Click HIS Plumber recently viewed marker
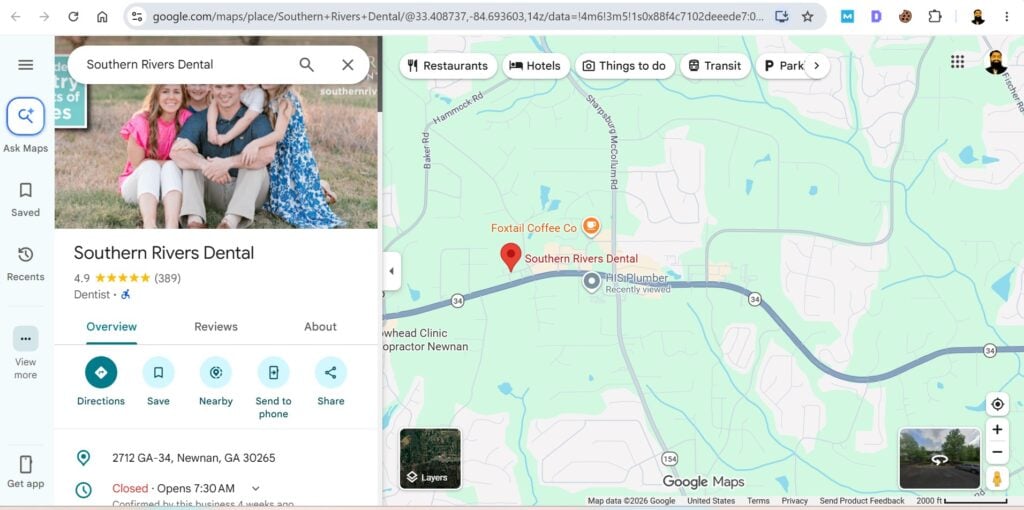The height and width of the screenshot is (510, 1024). tap(592, 282)
